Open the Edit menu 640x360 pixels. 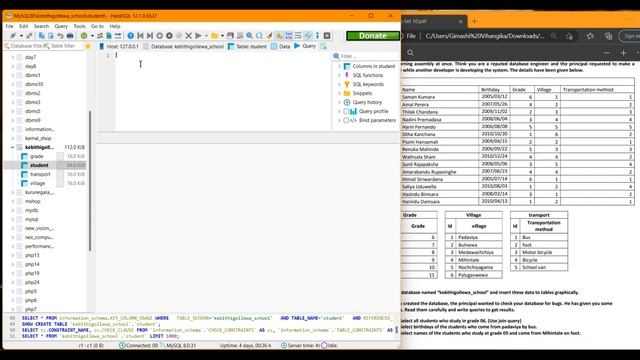(24, 26)
